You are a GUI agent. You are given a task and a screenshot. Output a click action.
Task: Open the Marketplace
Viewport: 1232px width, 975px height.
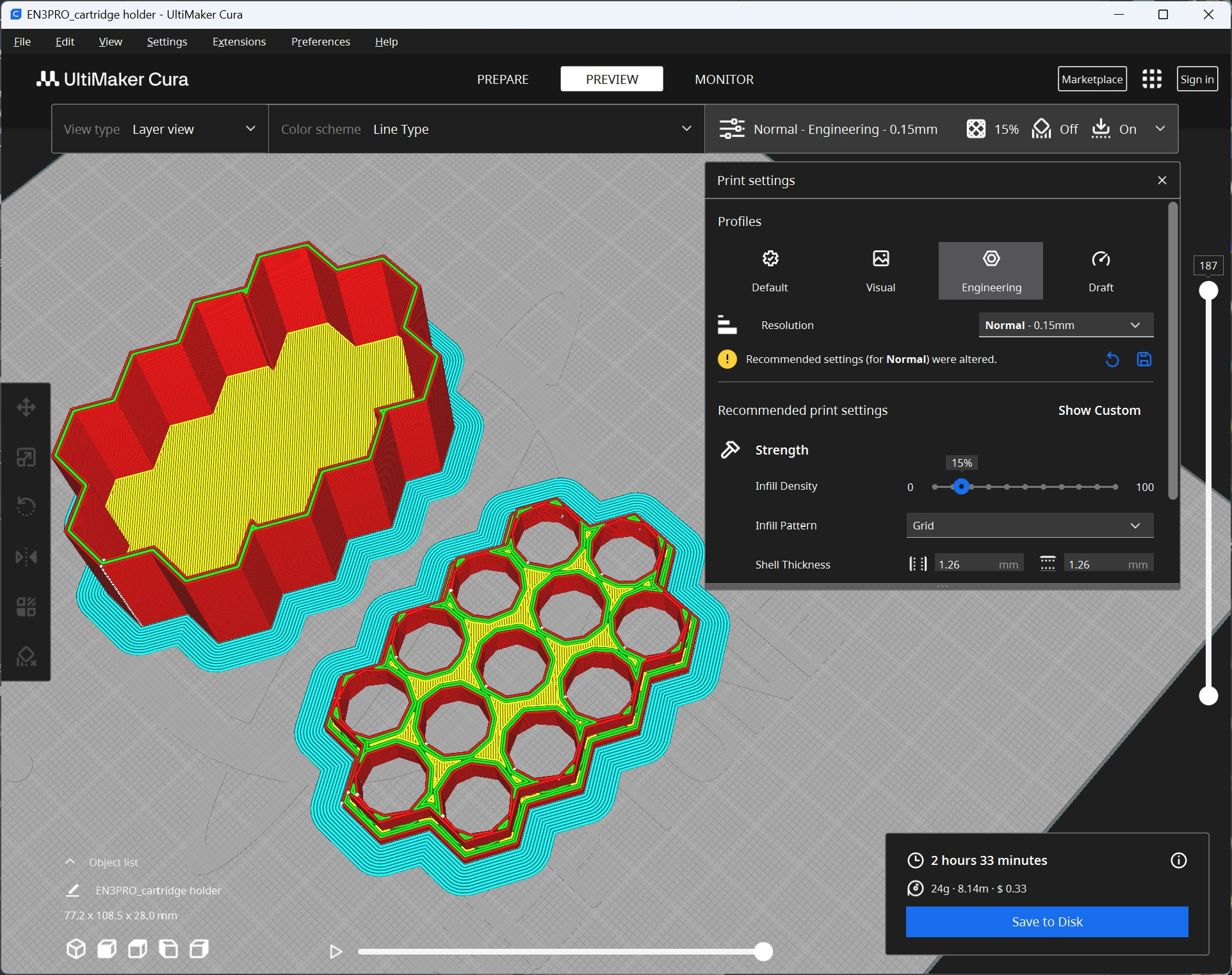pos(1092,79)
